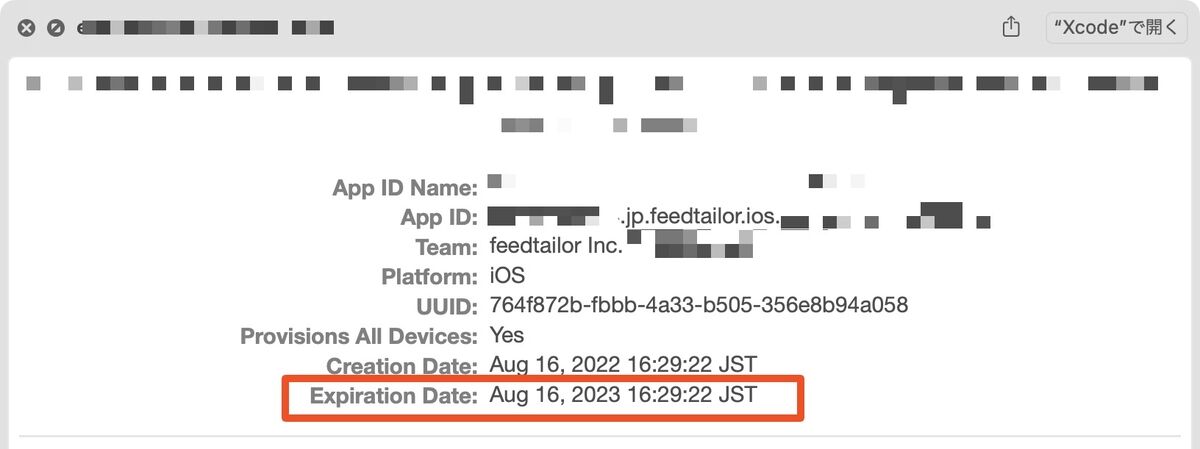
Task: Click the full-screen icon next to close
Action: point(56,28)
